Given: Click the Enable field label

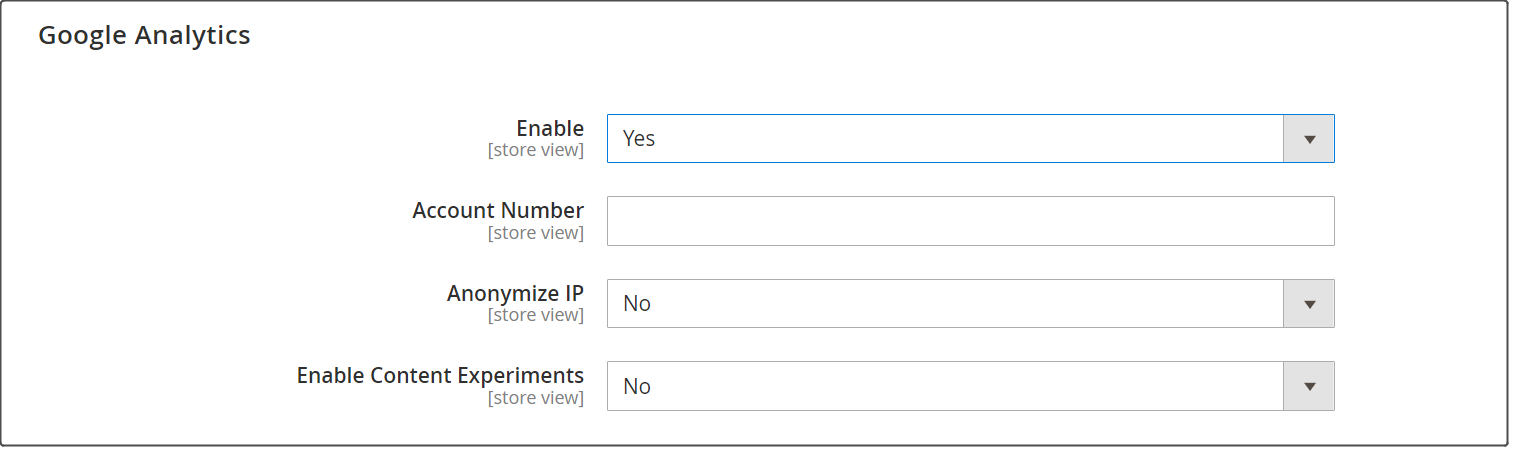Looking at the screenshot, I should click(x=549, y=128).
